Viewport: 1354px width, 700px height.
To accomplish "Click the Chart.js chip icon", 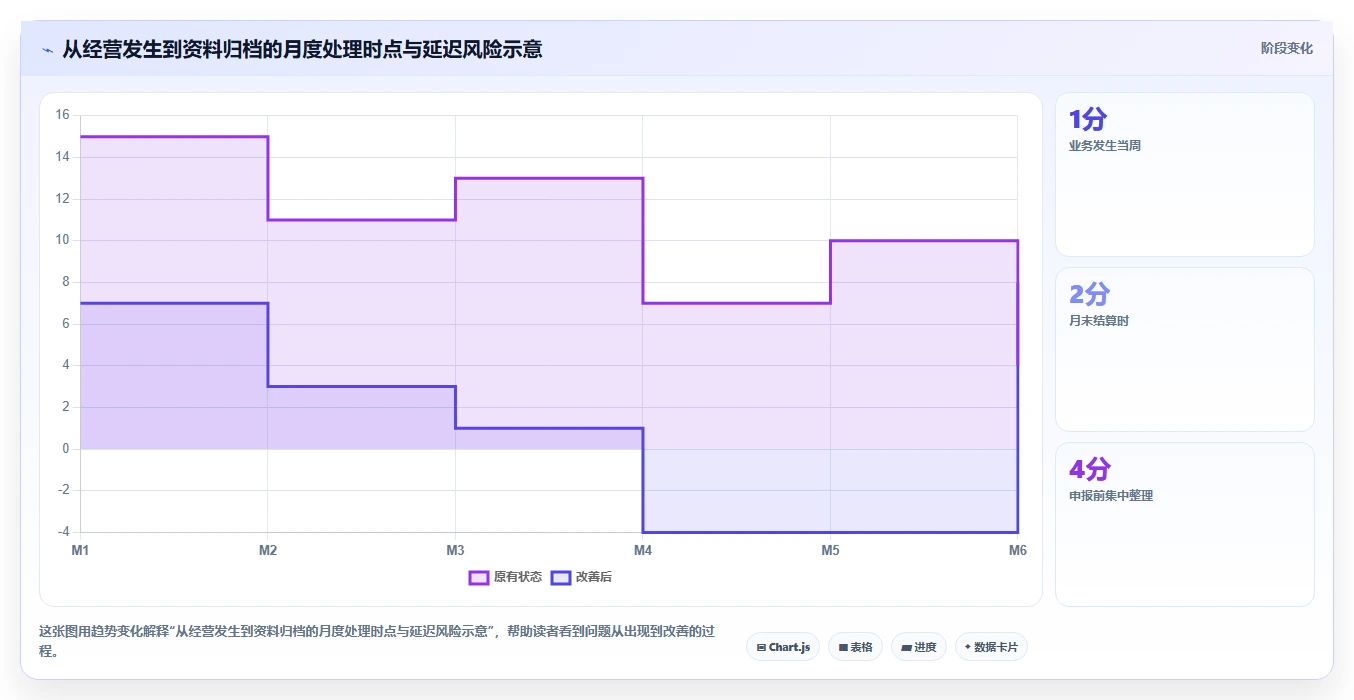I will [762, 648].
